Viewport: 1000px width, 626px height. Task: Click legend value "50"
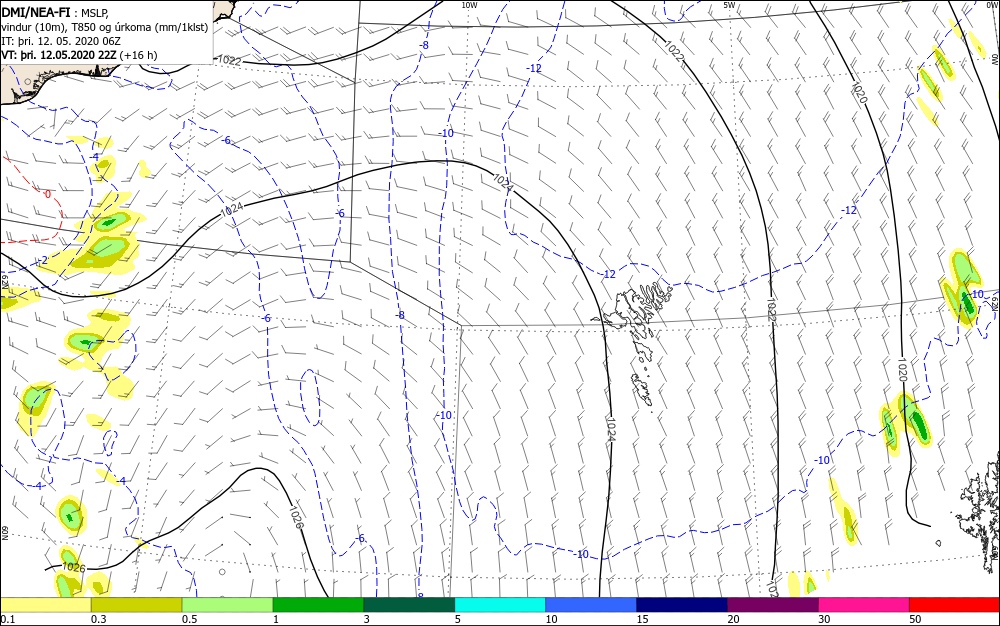click(x=915, y=619)
